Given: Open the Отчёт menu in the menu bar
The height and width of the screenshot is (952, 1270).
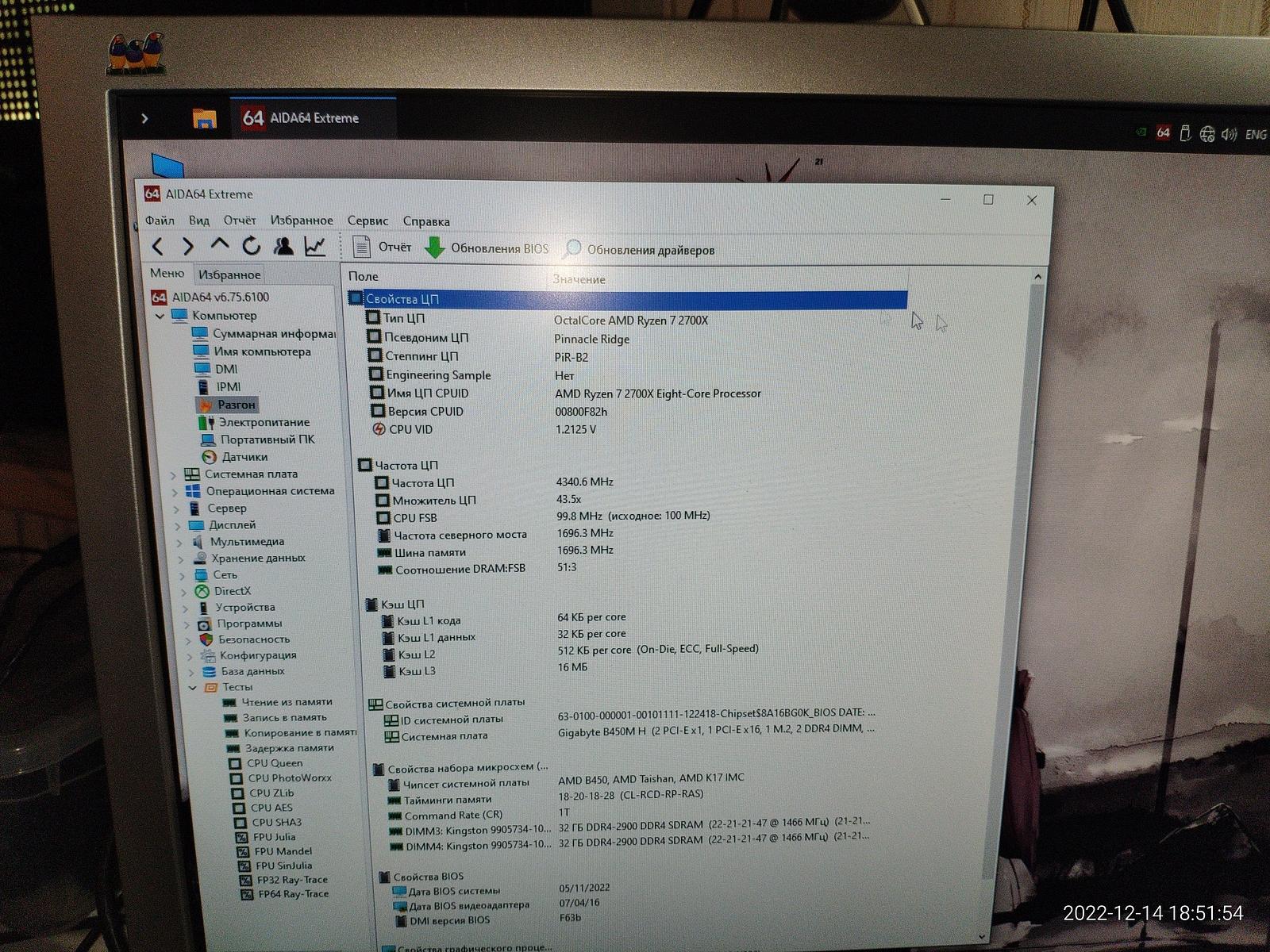Looking at the screenshot, I should pos(240,220).
